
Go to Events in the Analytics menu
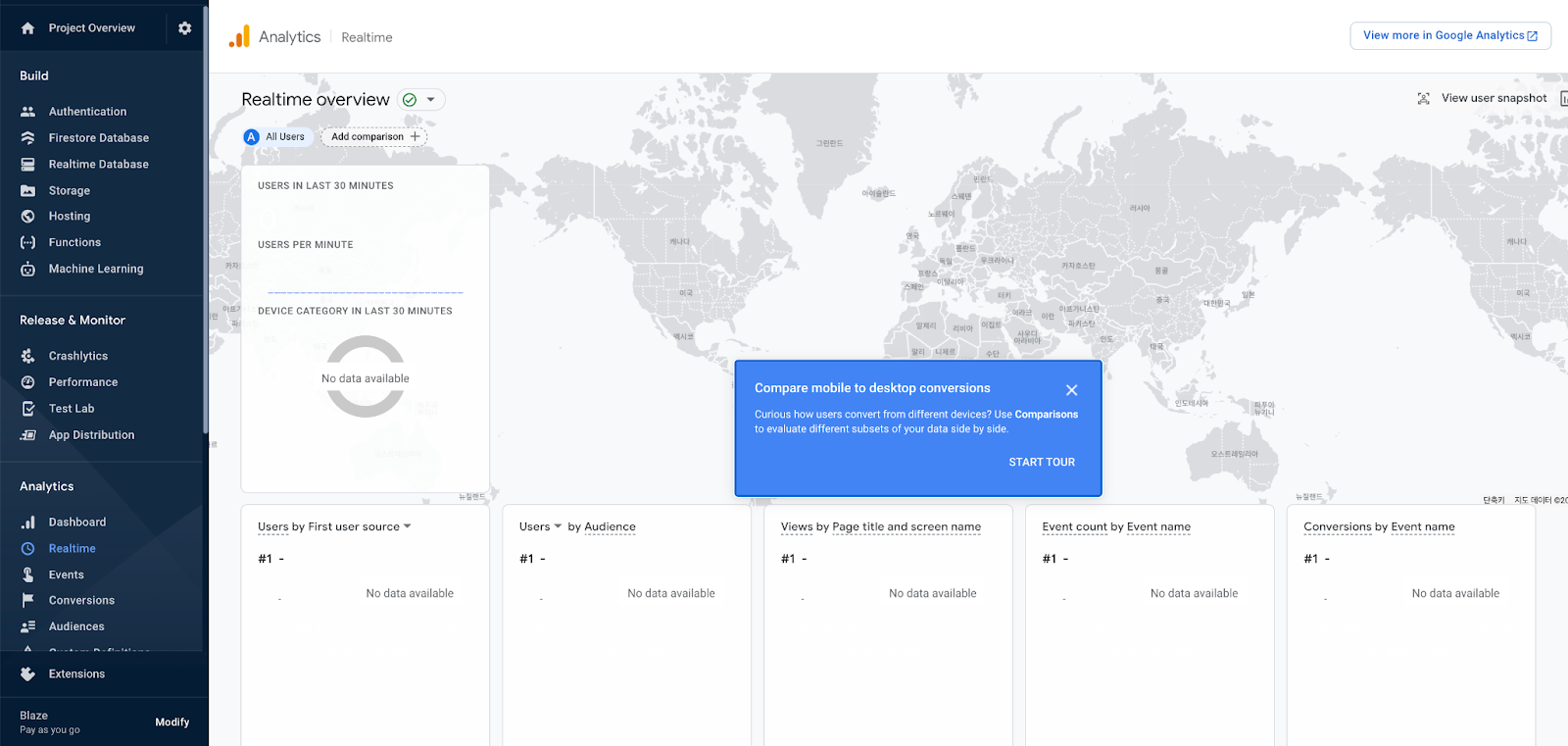[66, 575]
